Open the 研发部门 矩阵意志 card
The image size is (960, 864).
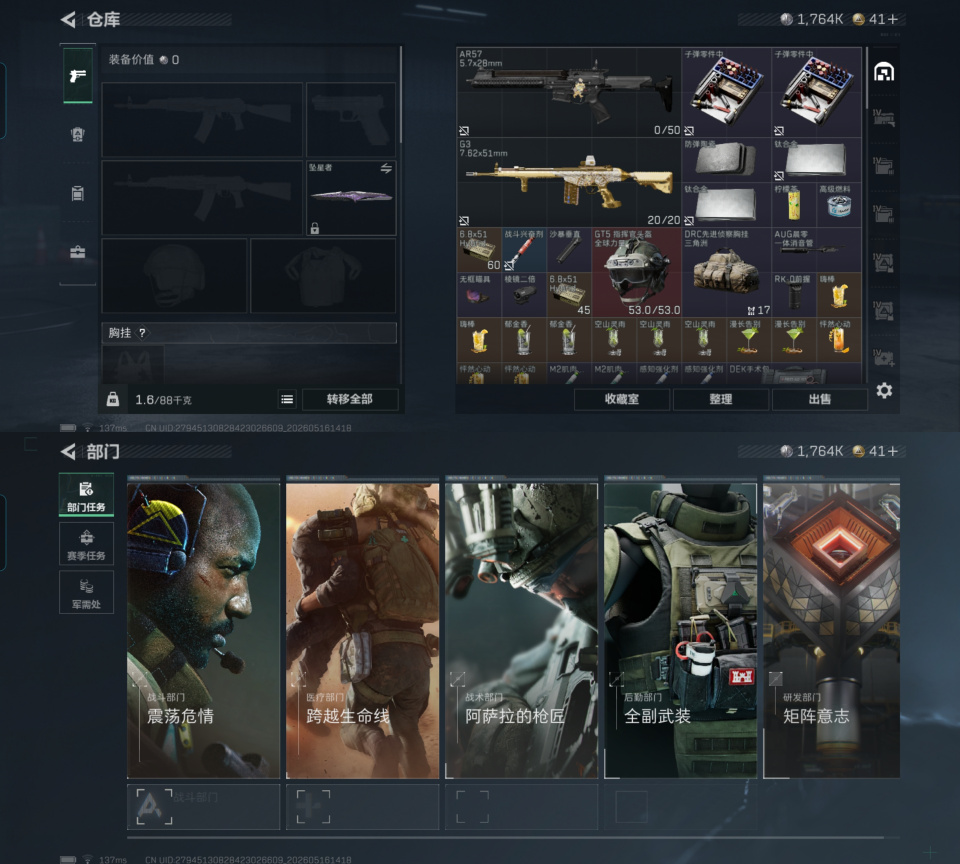[831, 630]
